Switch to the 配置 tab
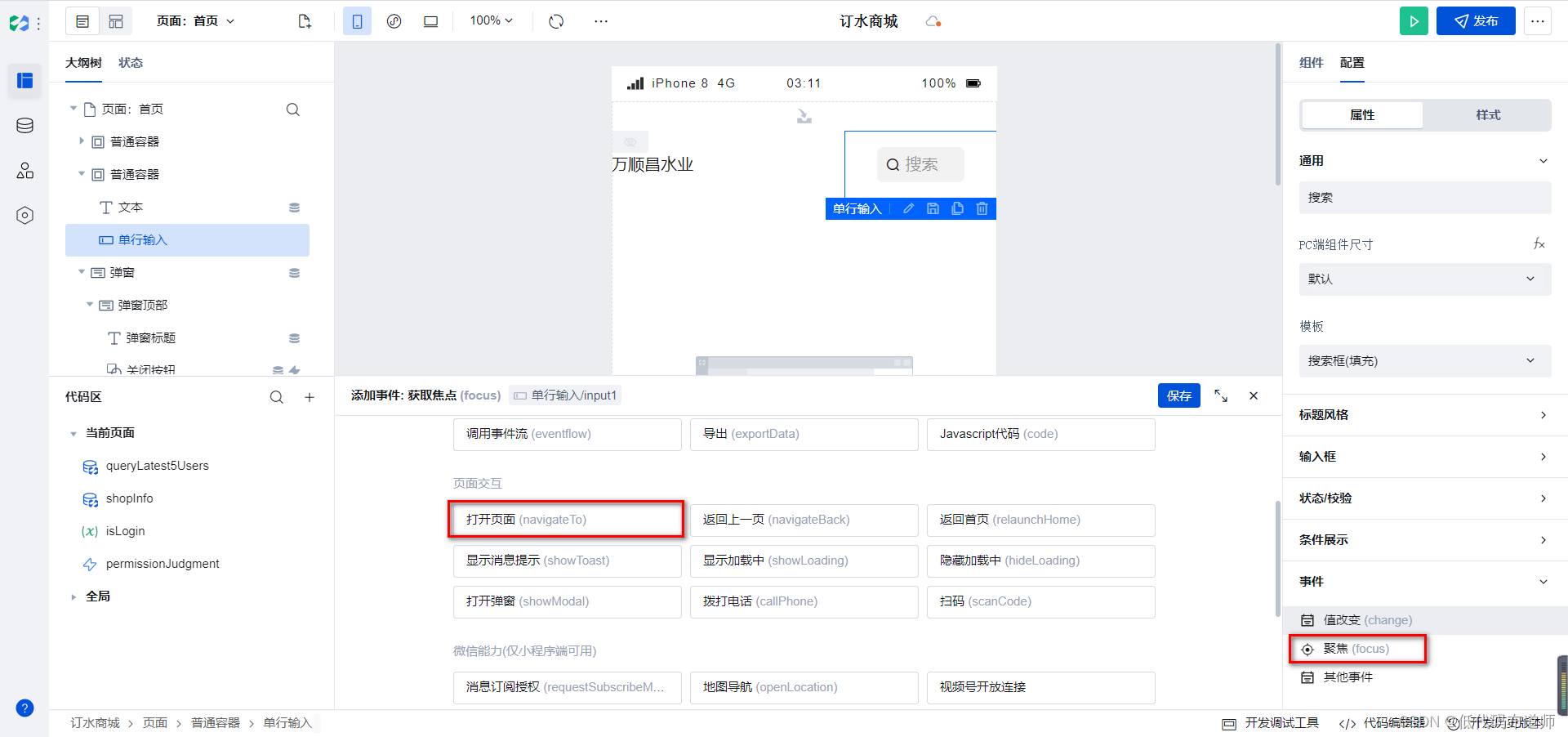Image resolution: width=1568 pixels, height=737 pixels. 1352,63
